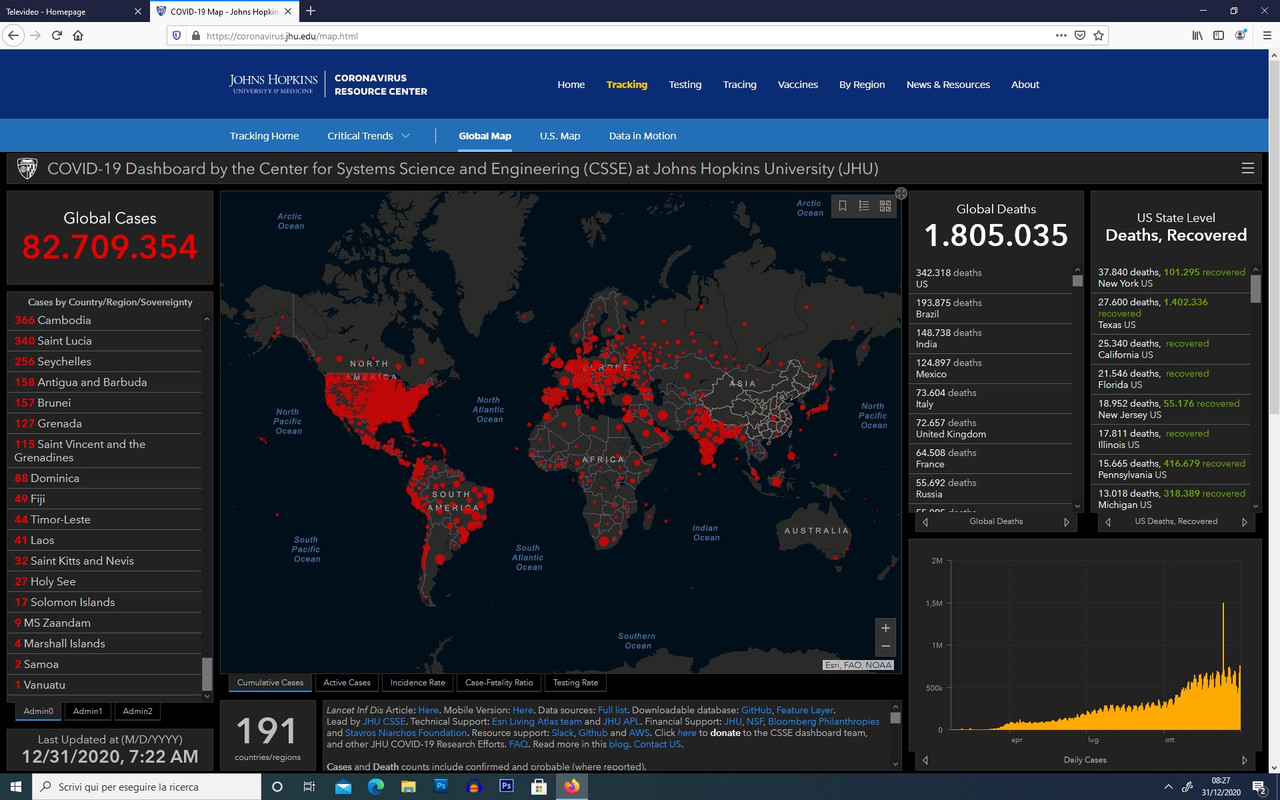This screenshot has height=800, width=1280.
Task: Open the map legend list icon
Action: click(864, 206)
